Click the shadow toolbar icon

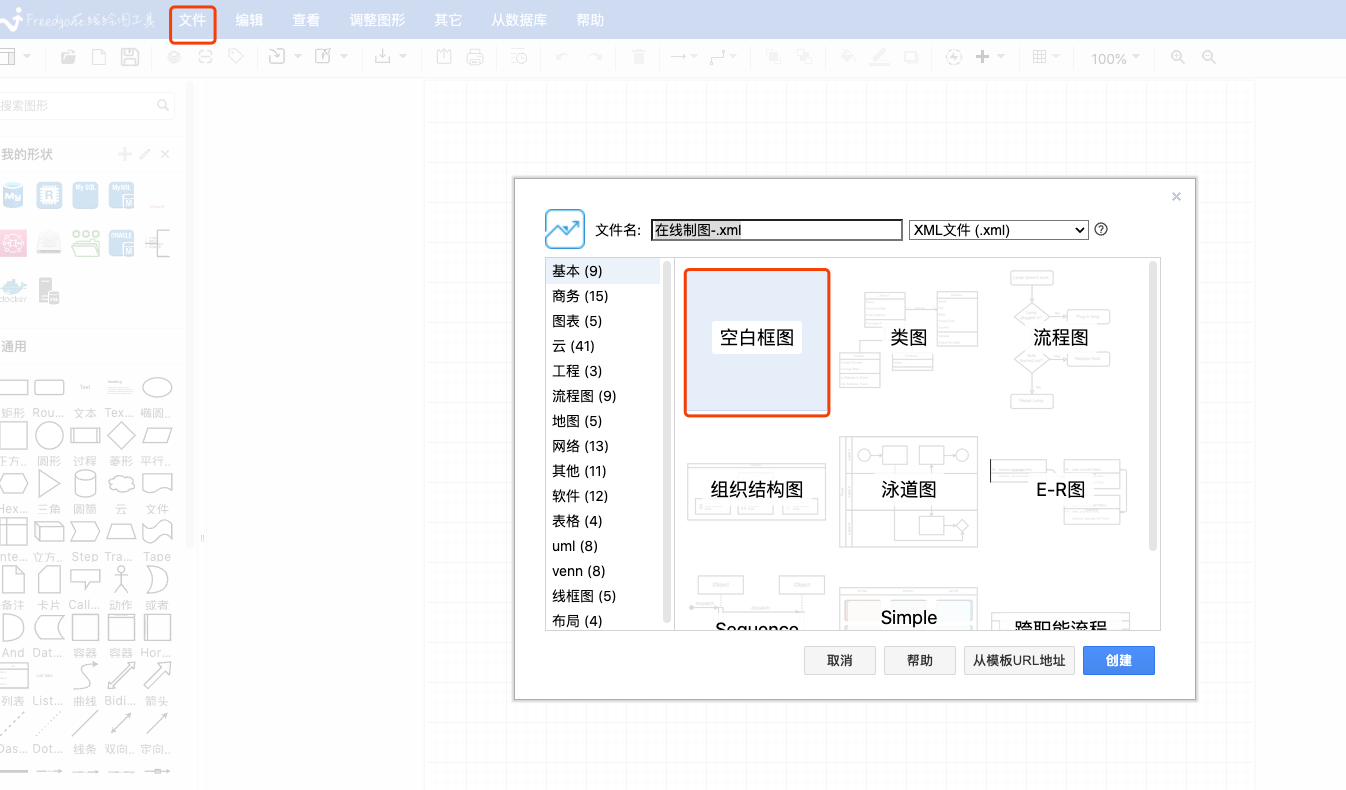coord(910,57)
